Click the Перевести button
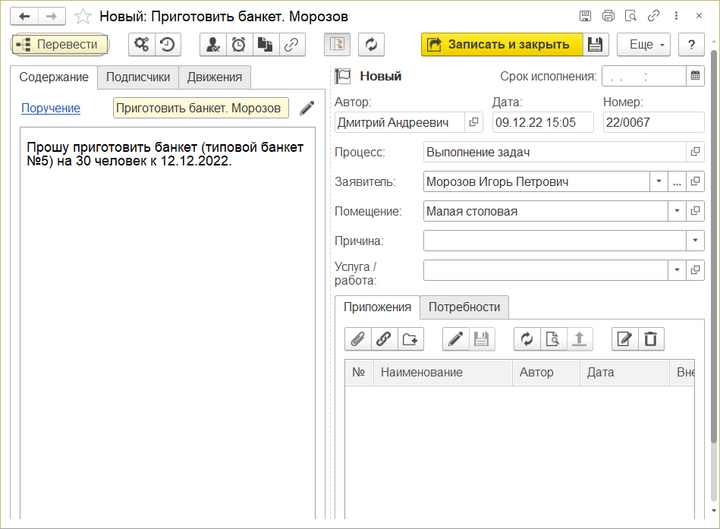This screenshot has height=529, width=720. (60, 45)
